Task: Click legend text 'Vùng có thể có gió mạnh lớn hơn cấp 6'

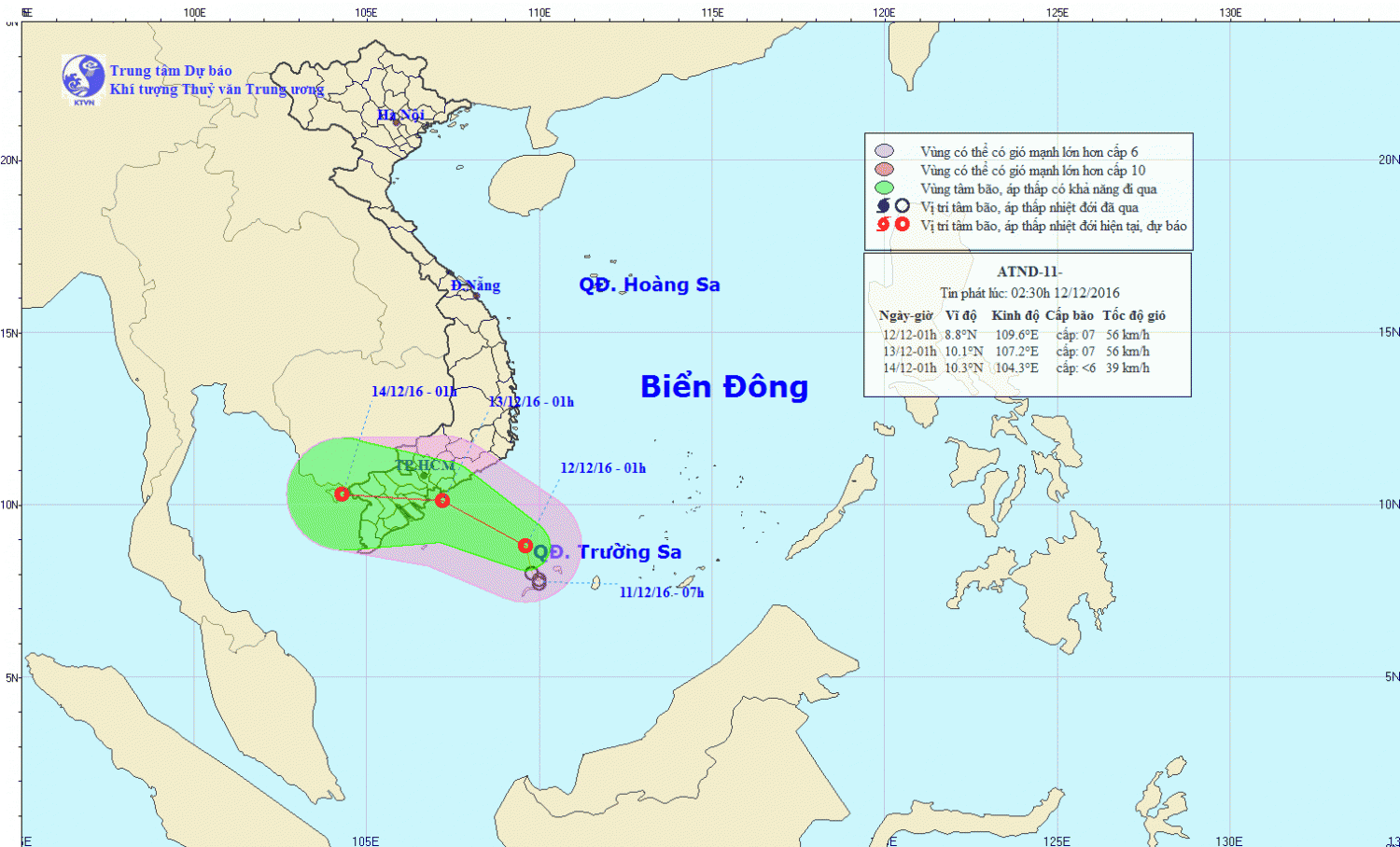Action: [x=1029, y=152]
